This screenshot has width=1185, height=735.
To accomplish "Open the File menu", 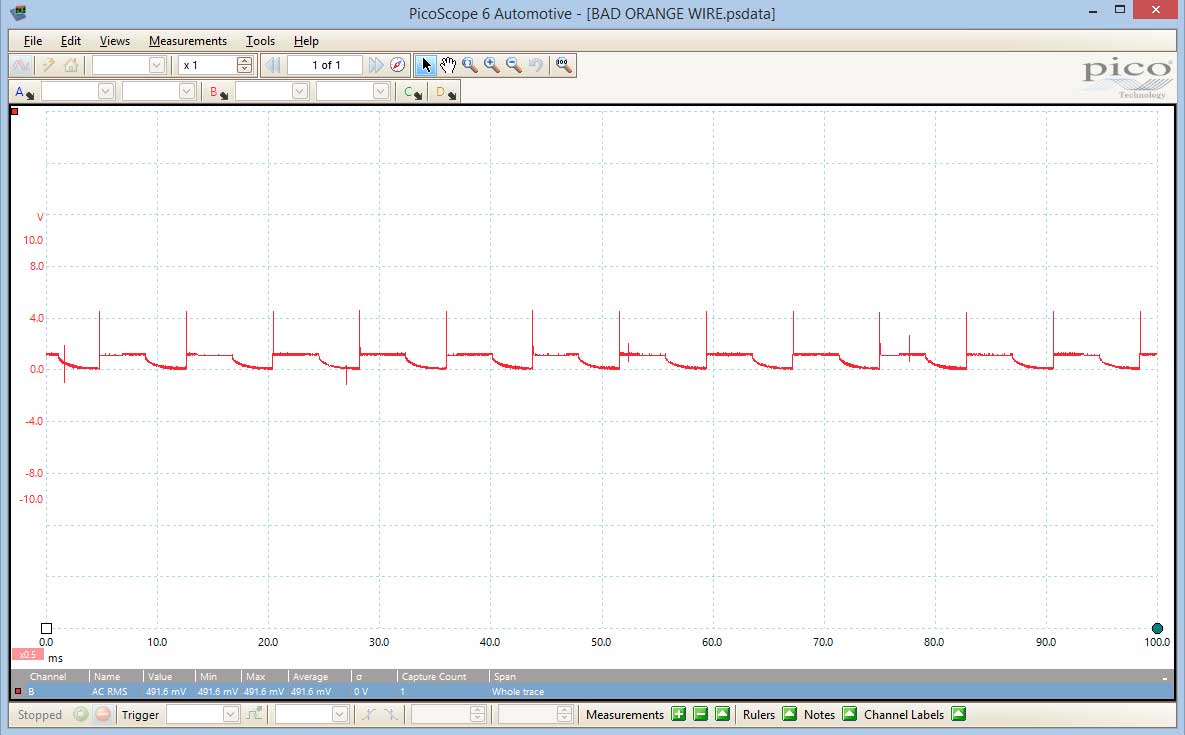I will click(32, 41).
